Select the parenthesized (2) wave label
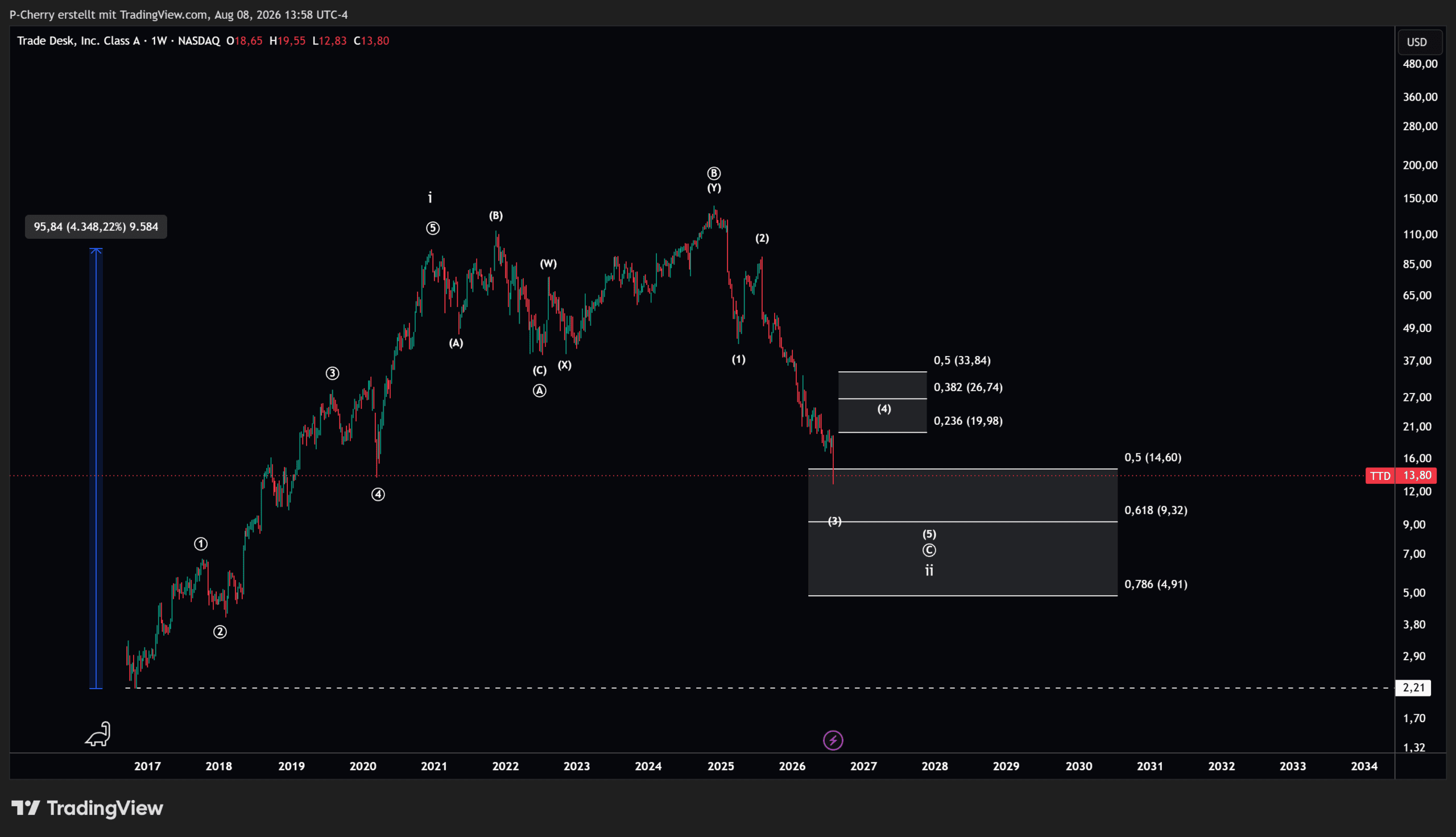Screen dimensions: 1456x837 pos(762,238)
